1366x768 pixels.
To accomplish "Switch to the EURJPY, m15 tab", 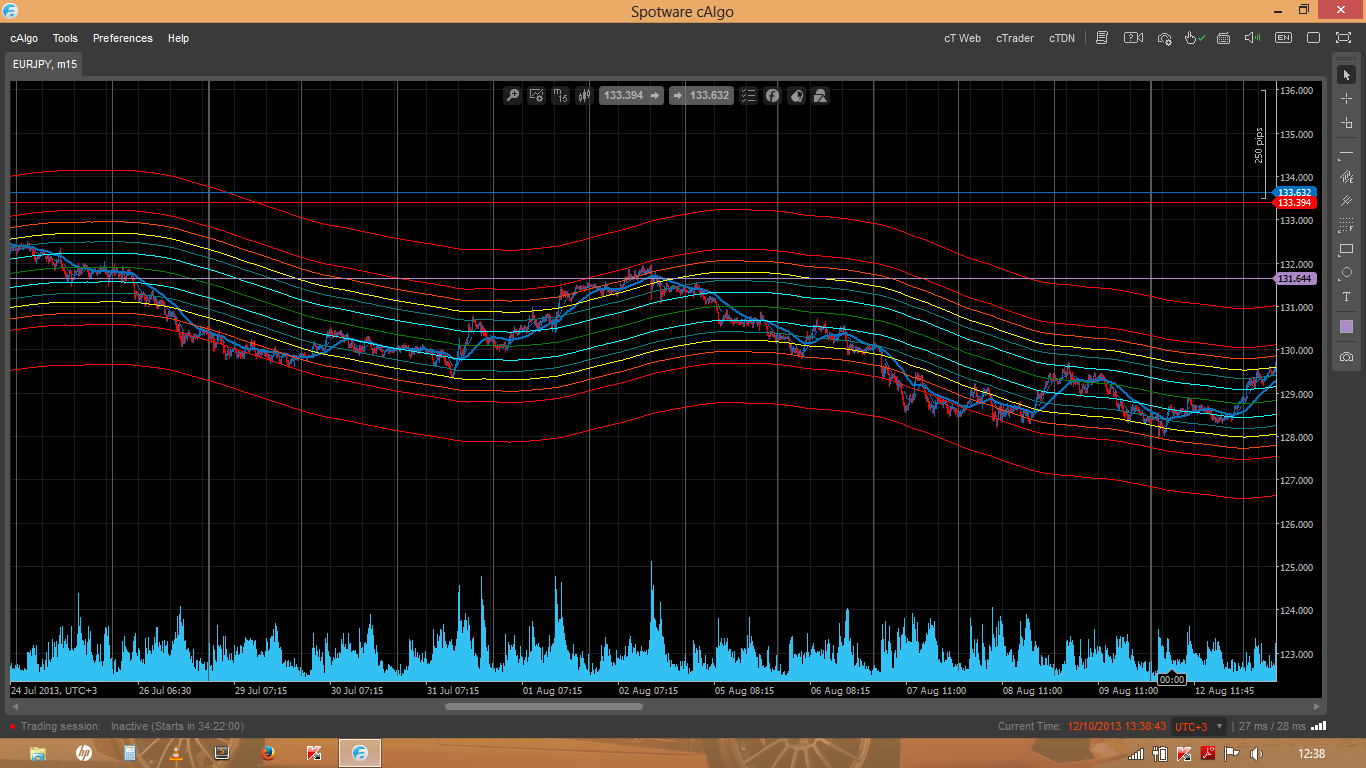I will point(45,64).
